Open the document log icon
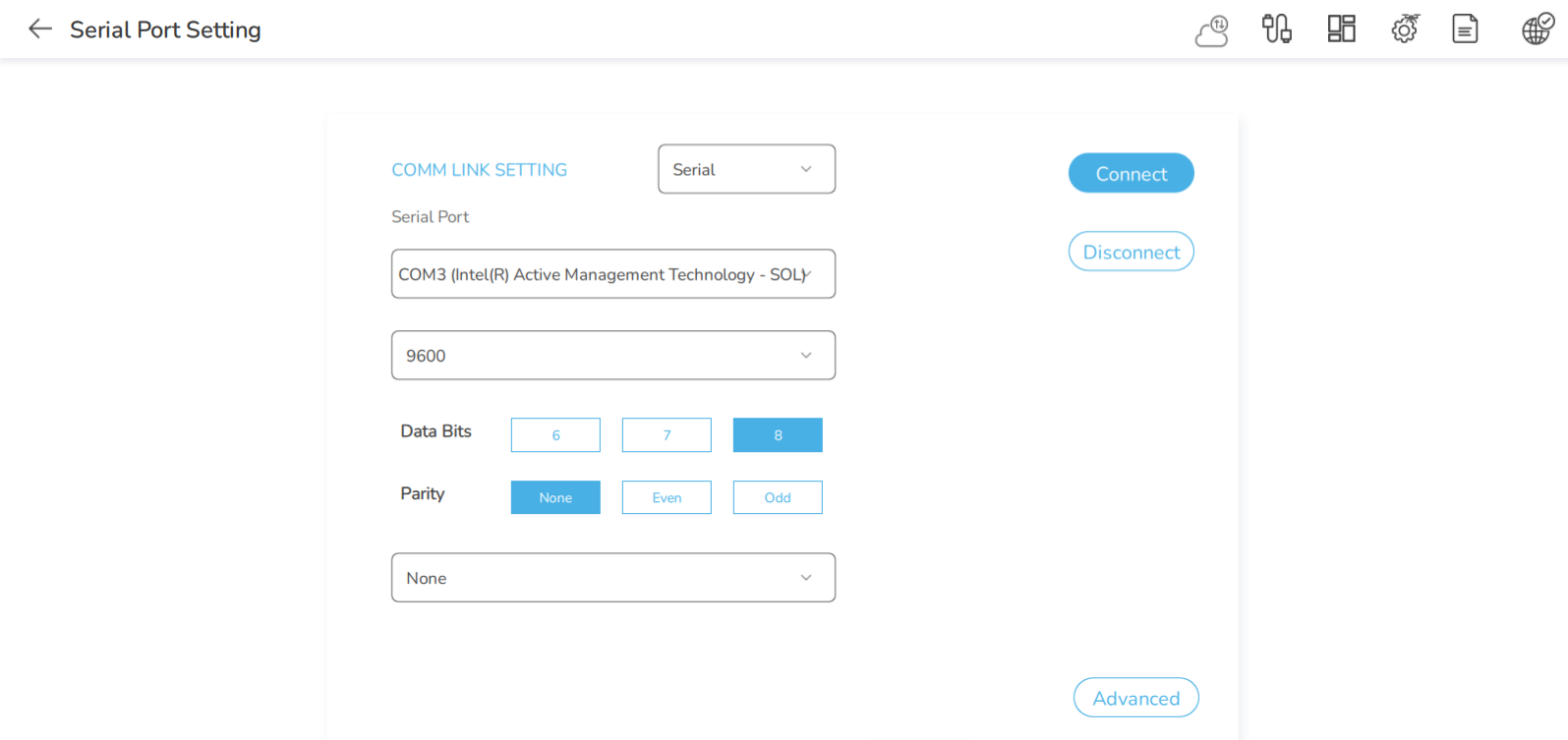The image size is (1568, 740). (1465, 29)
